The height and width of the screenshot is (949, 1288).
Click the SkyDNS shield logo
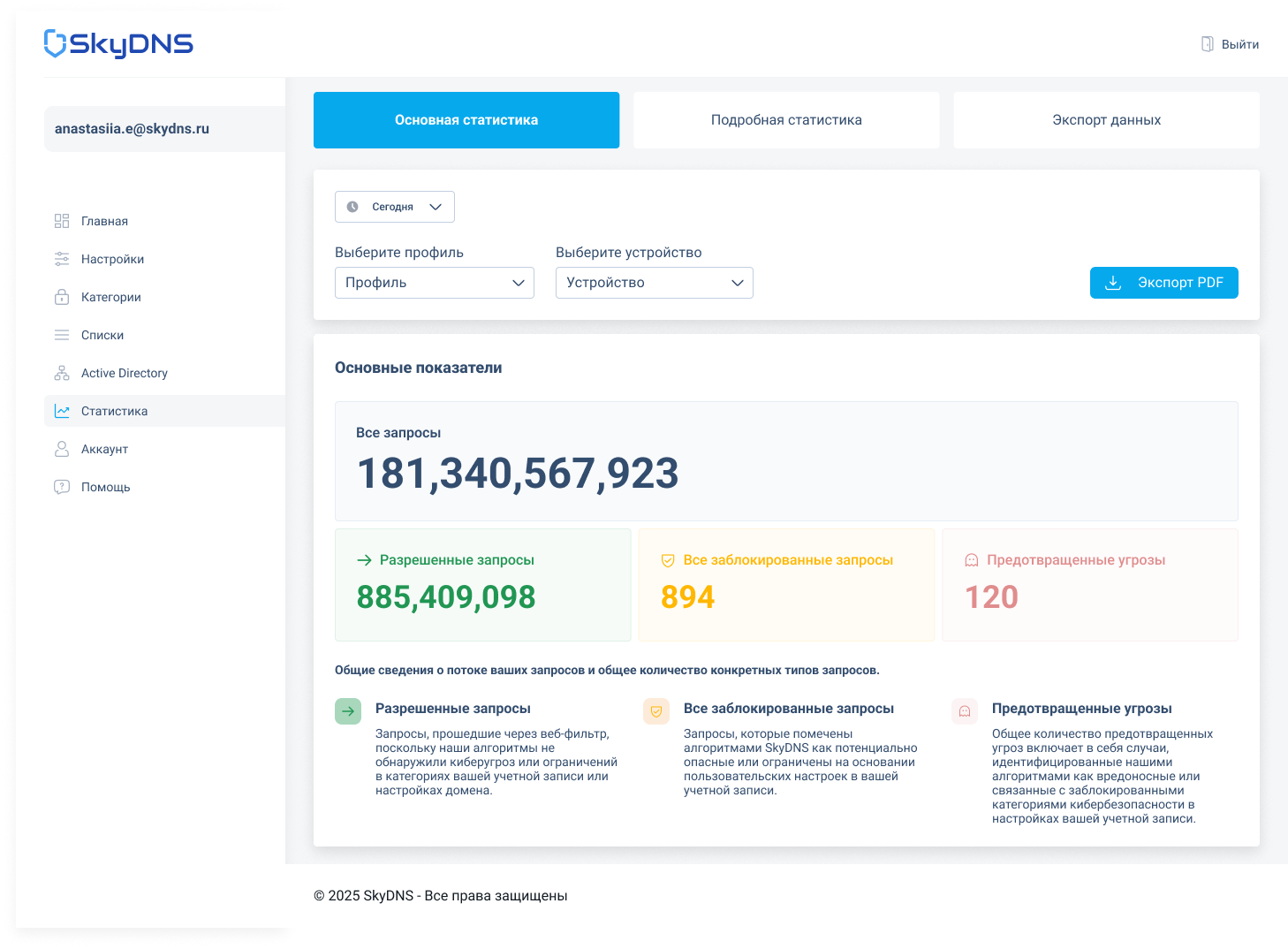click(x=56, y=43)
